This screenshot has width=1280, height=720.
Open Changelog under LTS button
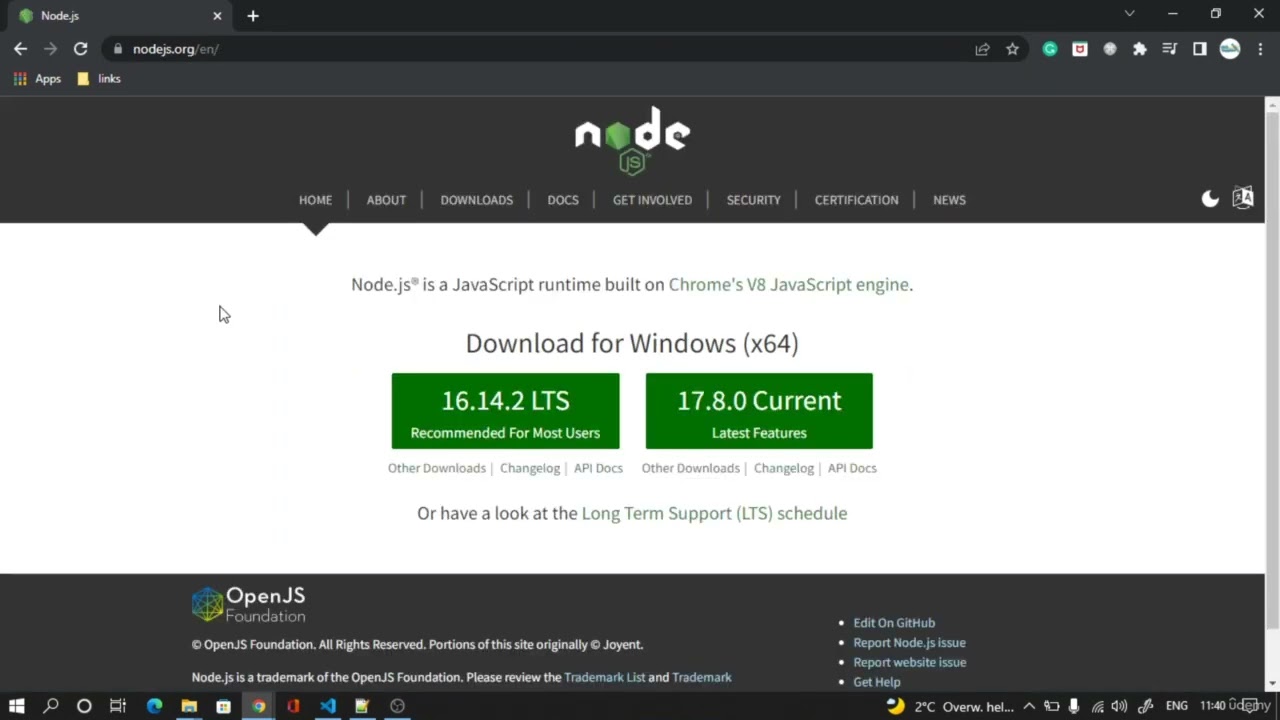point(530,468)
